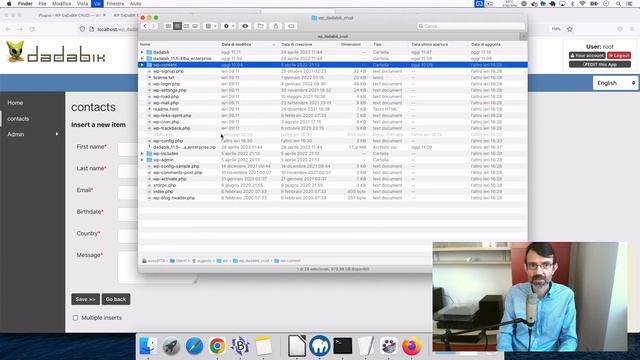This screenshot has height=360, width=640.
Task: Open the Vai menu in menu bar
Action: (97, 4)
